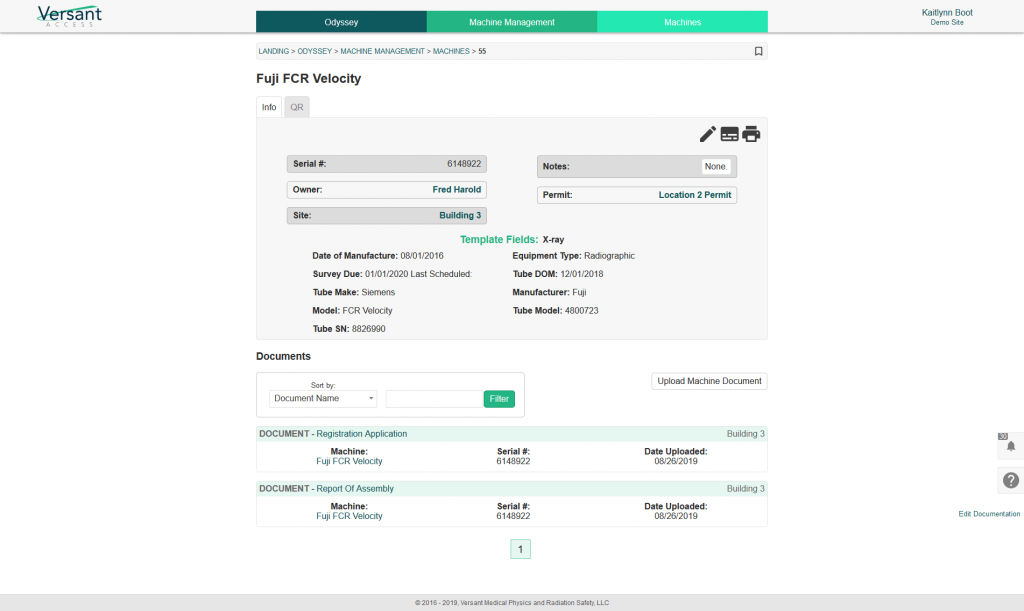Click Tube Model 4800723 text
1024x611 pixels.
pyautogui.click(x=555, y=311)
